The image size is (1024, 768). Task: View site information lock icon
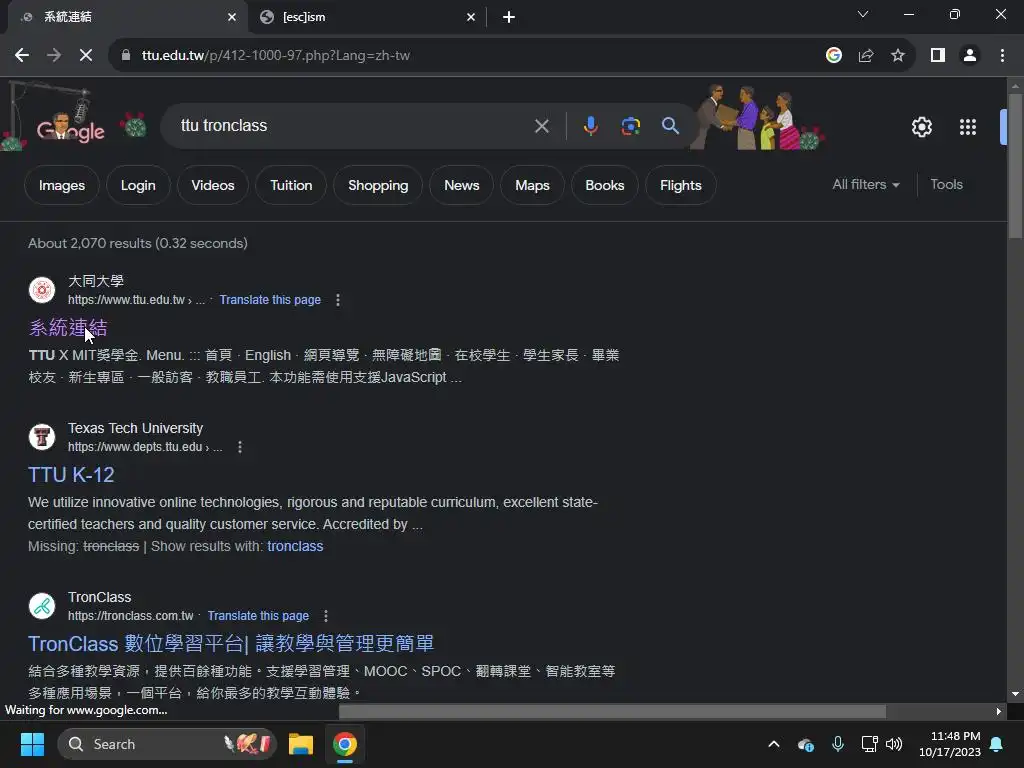[126, 56]
